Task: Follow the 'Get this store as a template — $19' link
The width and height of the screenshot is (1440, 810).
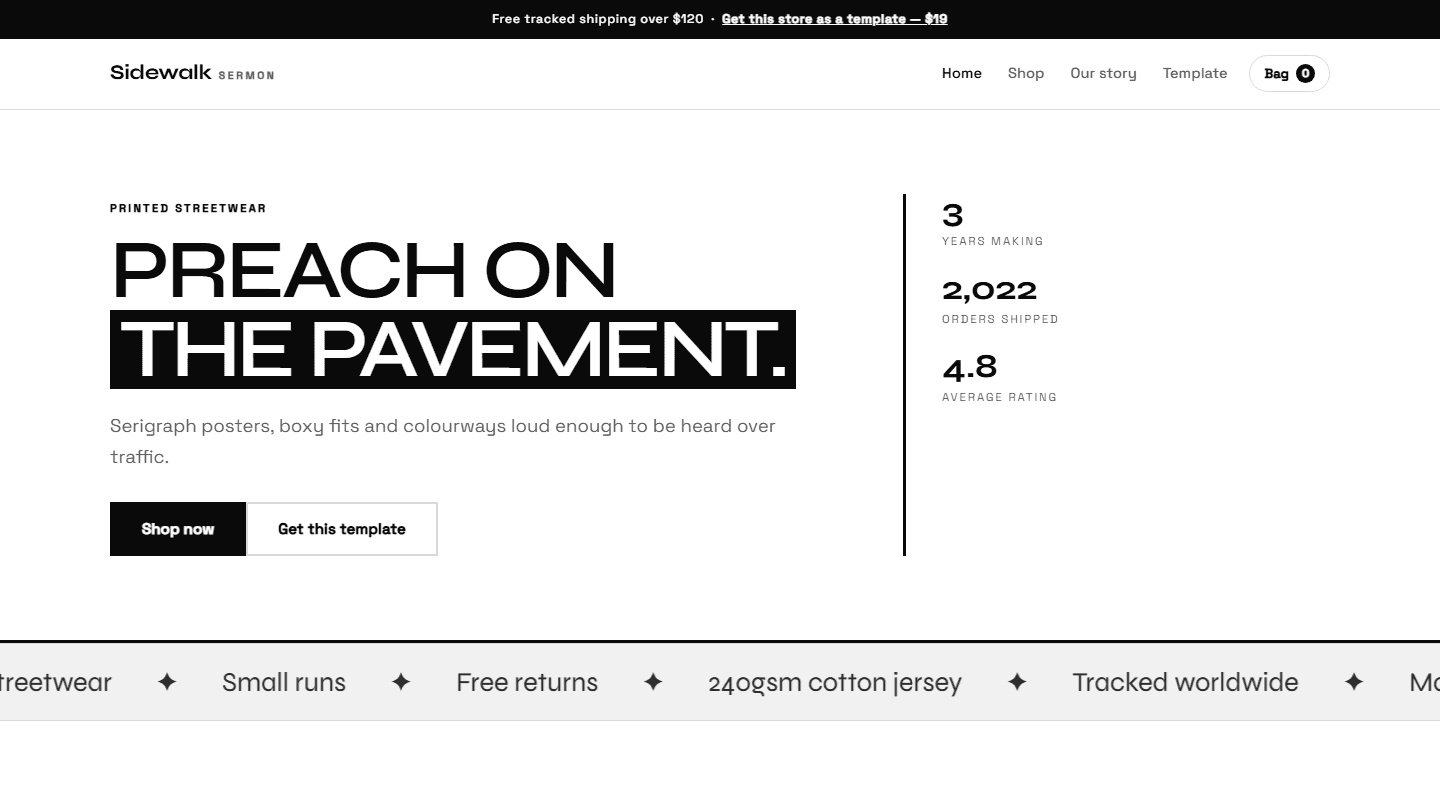Action: 835,19
